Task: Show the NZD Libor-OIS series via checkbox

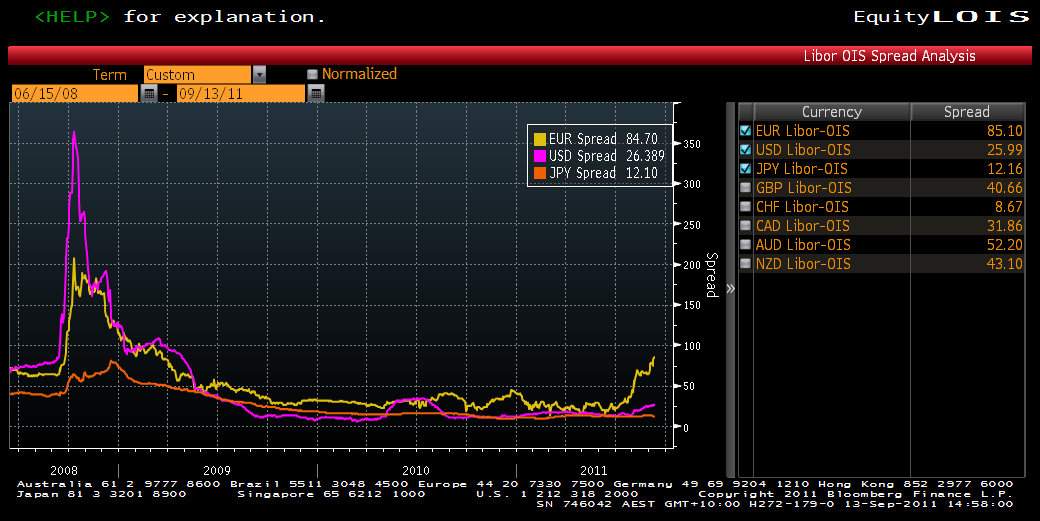Action: (745, 264)
